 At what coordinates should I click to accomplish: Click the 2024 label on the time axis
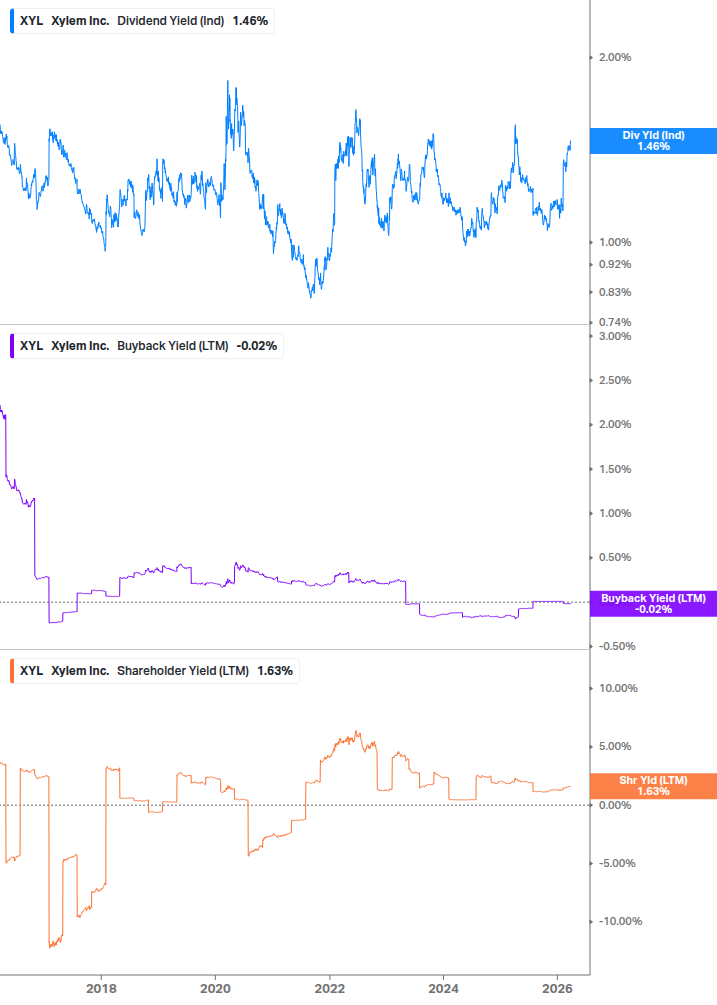tap(443, 988)
